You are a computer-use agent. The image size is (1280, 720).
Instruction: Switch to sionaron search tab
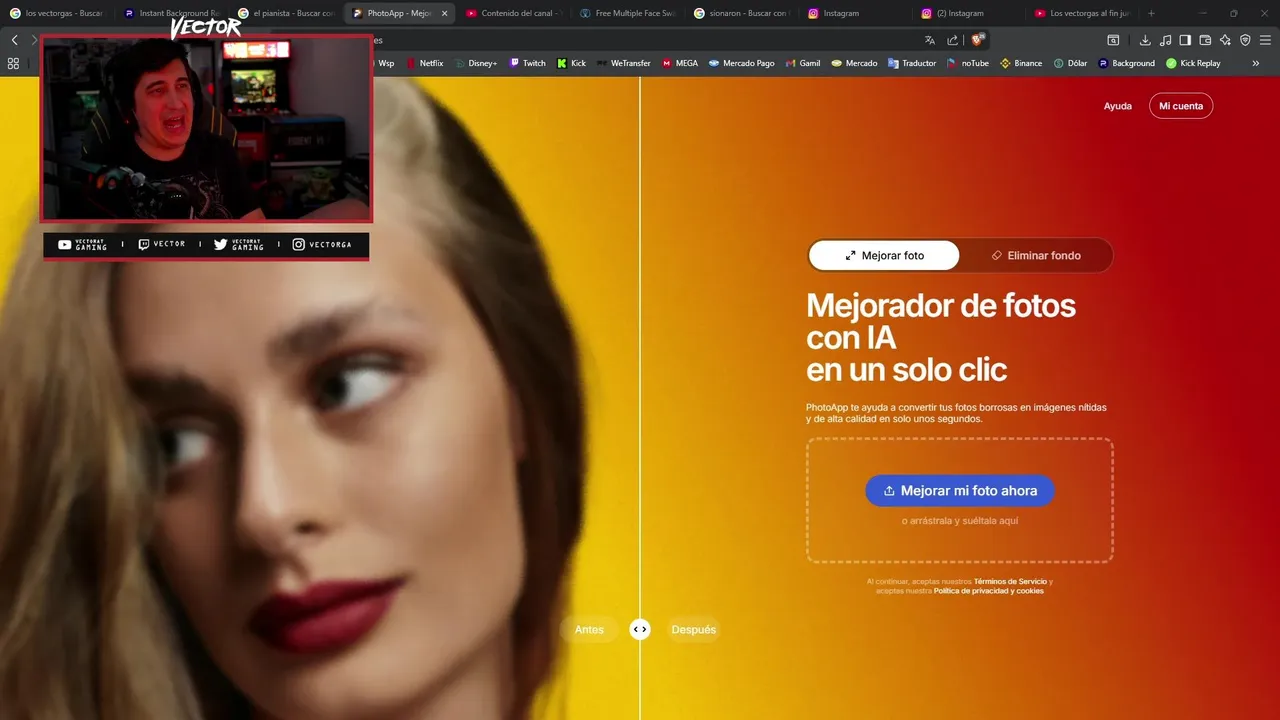[740, 13]
